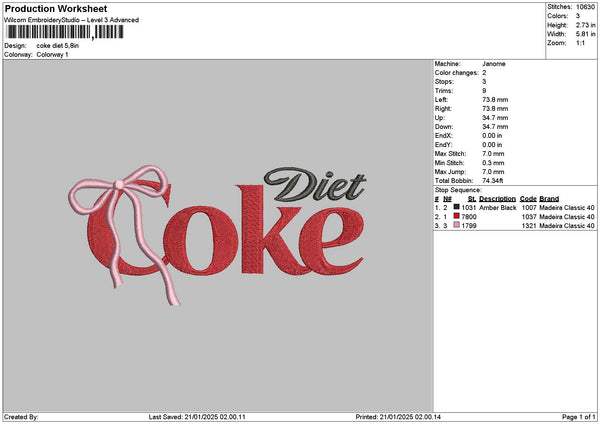Click thread code '1037'
The width and height of the screenshot is (600, 424).
point(529,217)
